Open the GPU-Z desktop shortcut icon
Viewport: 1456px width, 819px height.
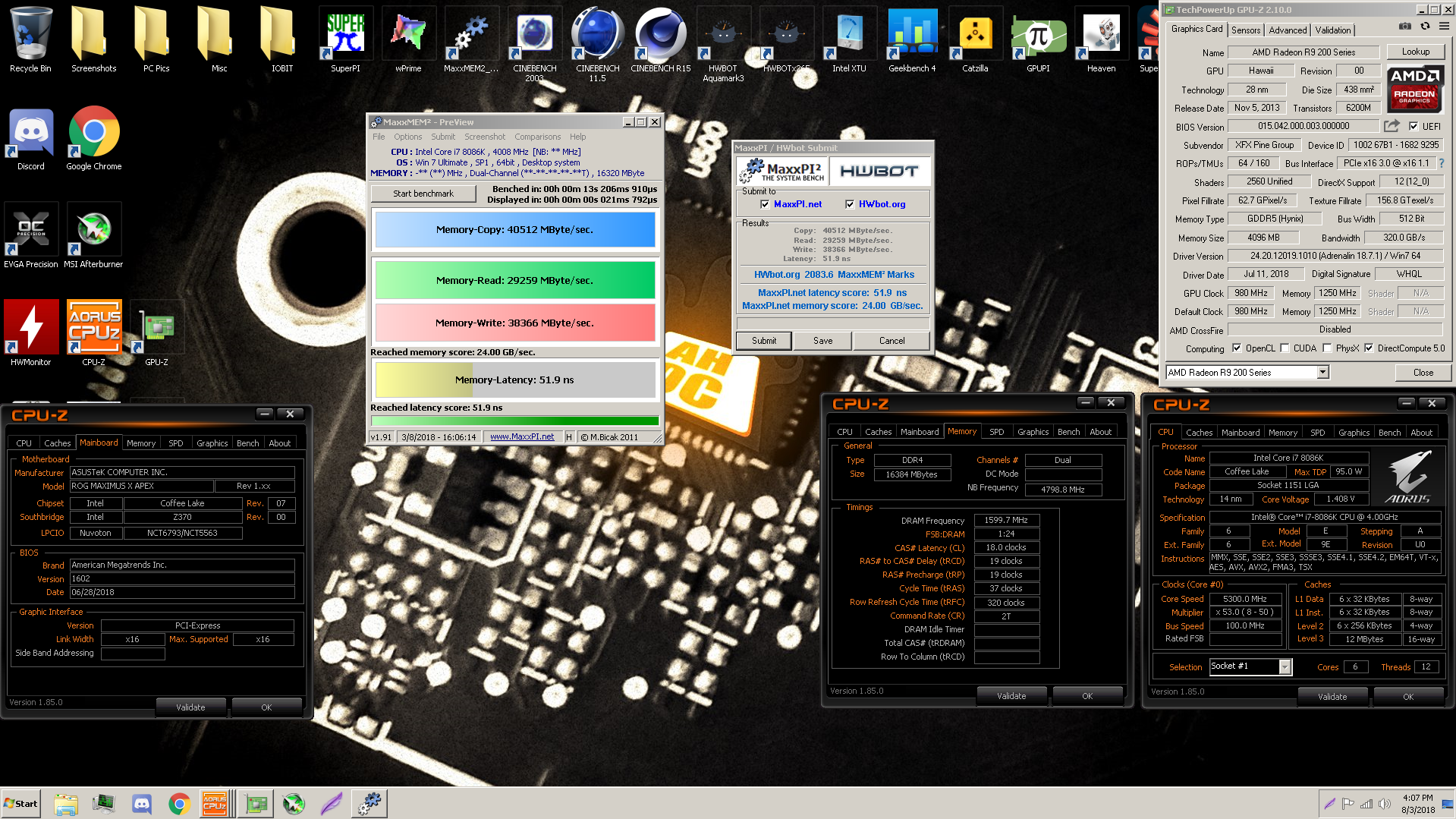[x=157, y=334]
